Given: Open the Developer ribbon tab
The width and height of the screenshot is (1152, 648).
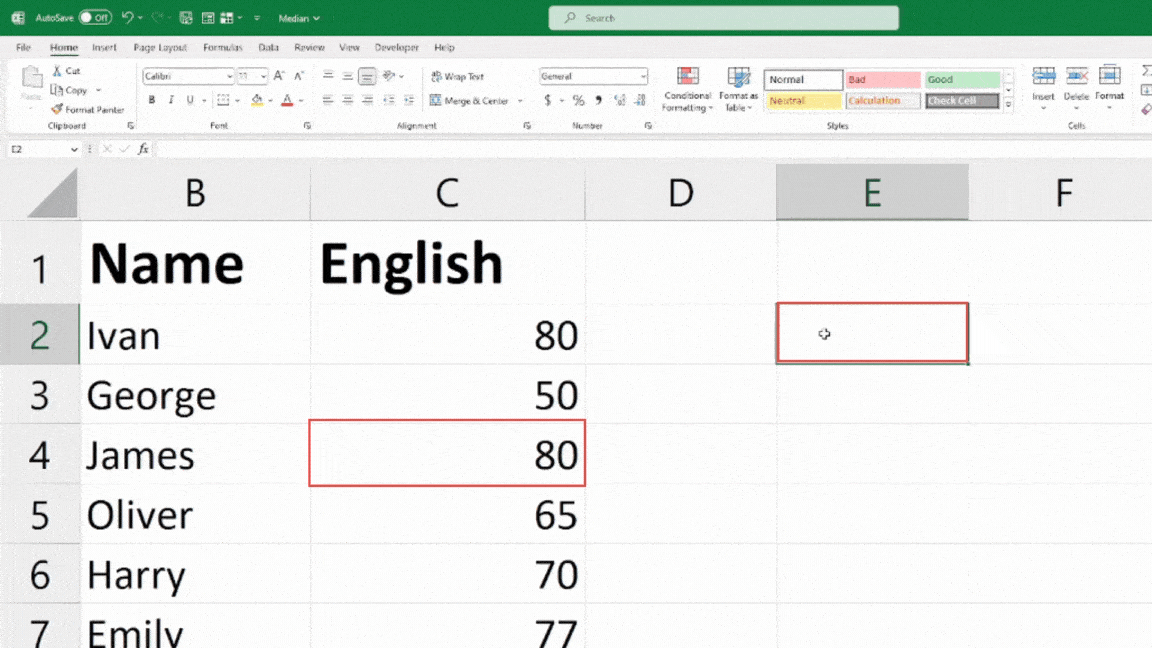Looking at the screenshot, I should 396,47.
